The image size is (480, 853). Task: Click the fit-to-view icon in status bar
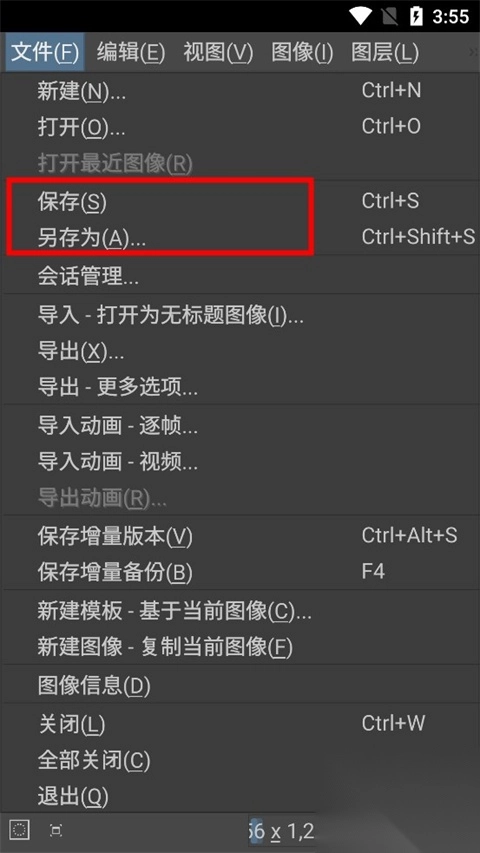coord(56,830)
